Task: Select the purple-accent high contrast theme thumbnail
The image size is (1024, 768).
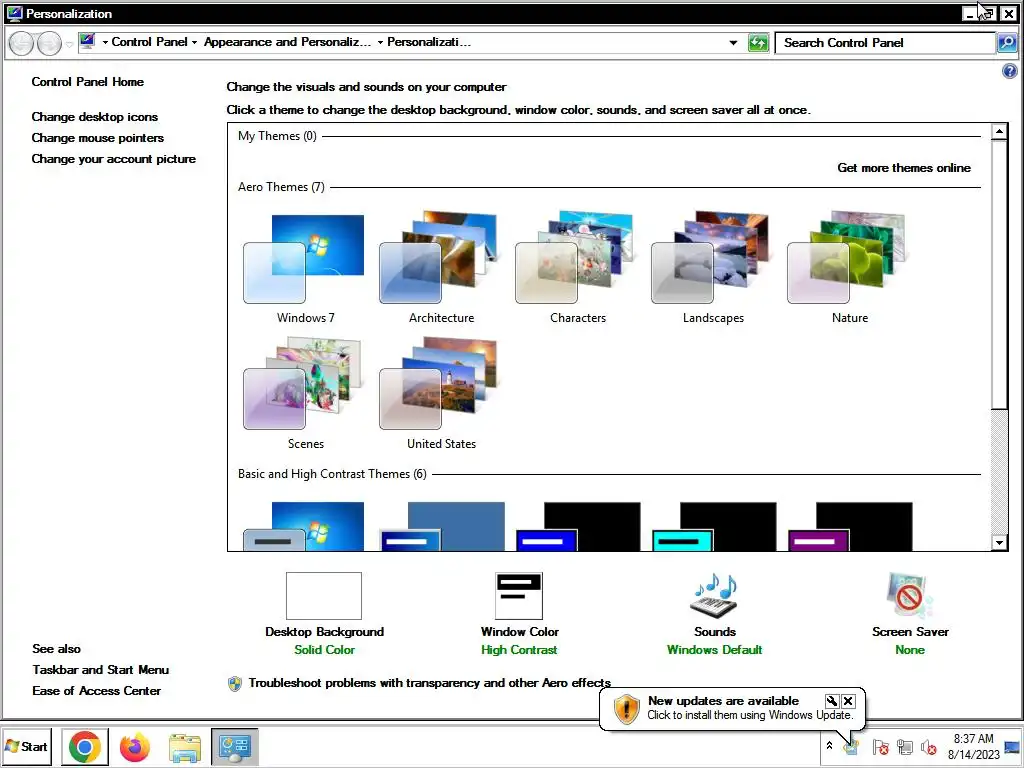Action: click(850, 526)
